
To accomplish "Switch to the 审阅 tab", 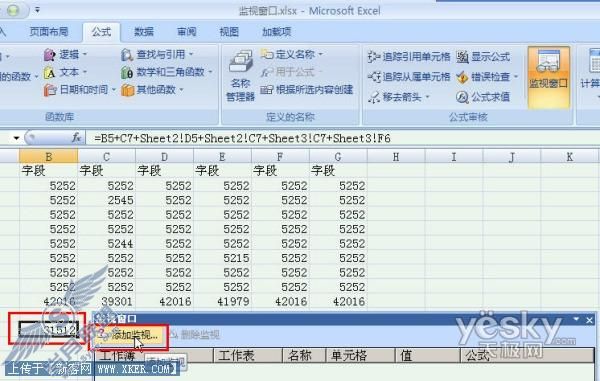I will [x=186, y=32].
